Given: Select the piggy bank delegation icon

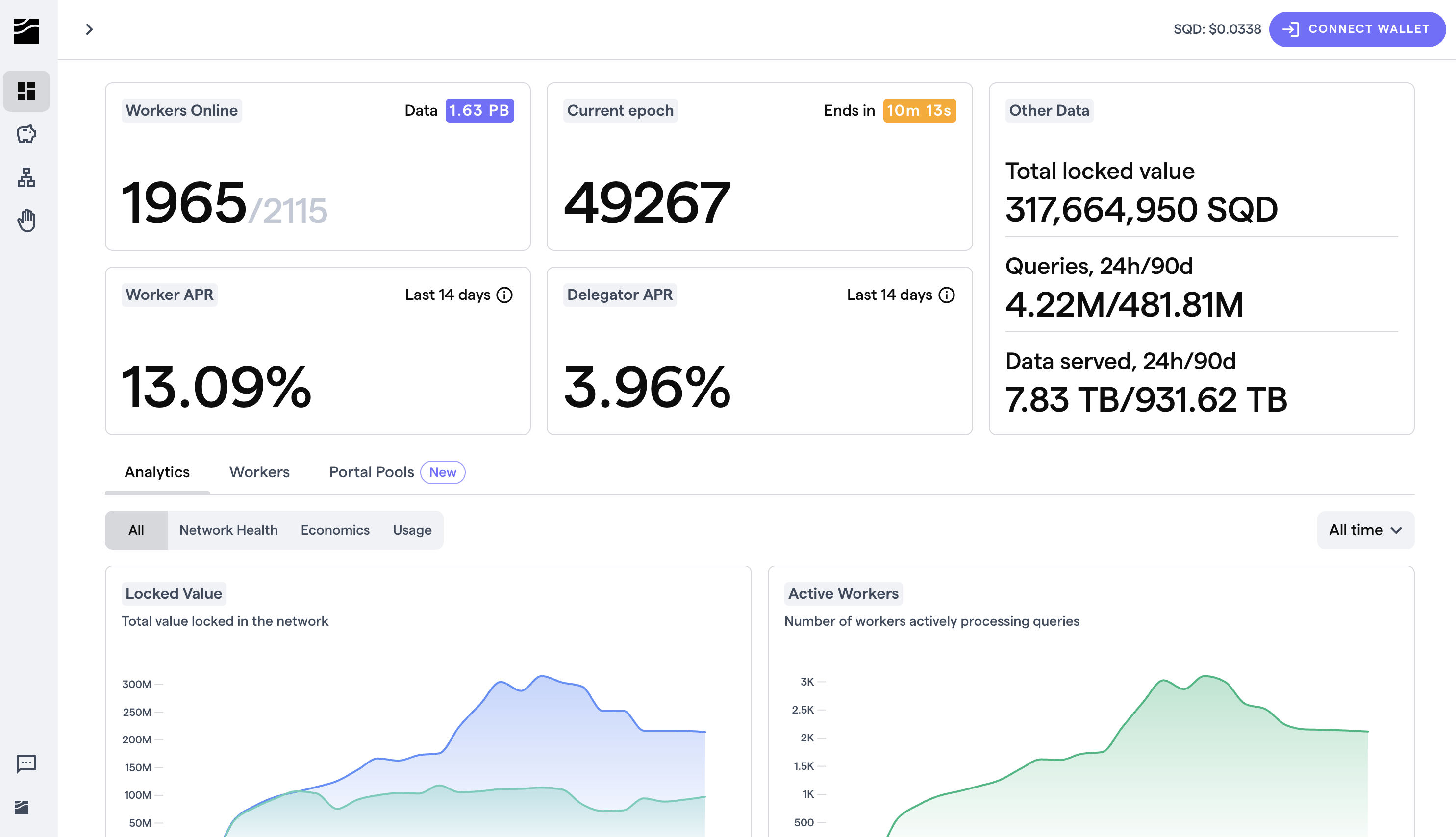Looking at the screenshot, I should pyautogui.click(x=26, y=134).
